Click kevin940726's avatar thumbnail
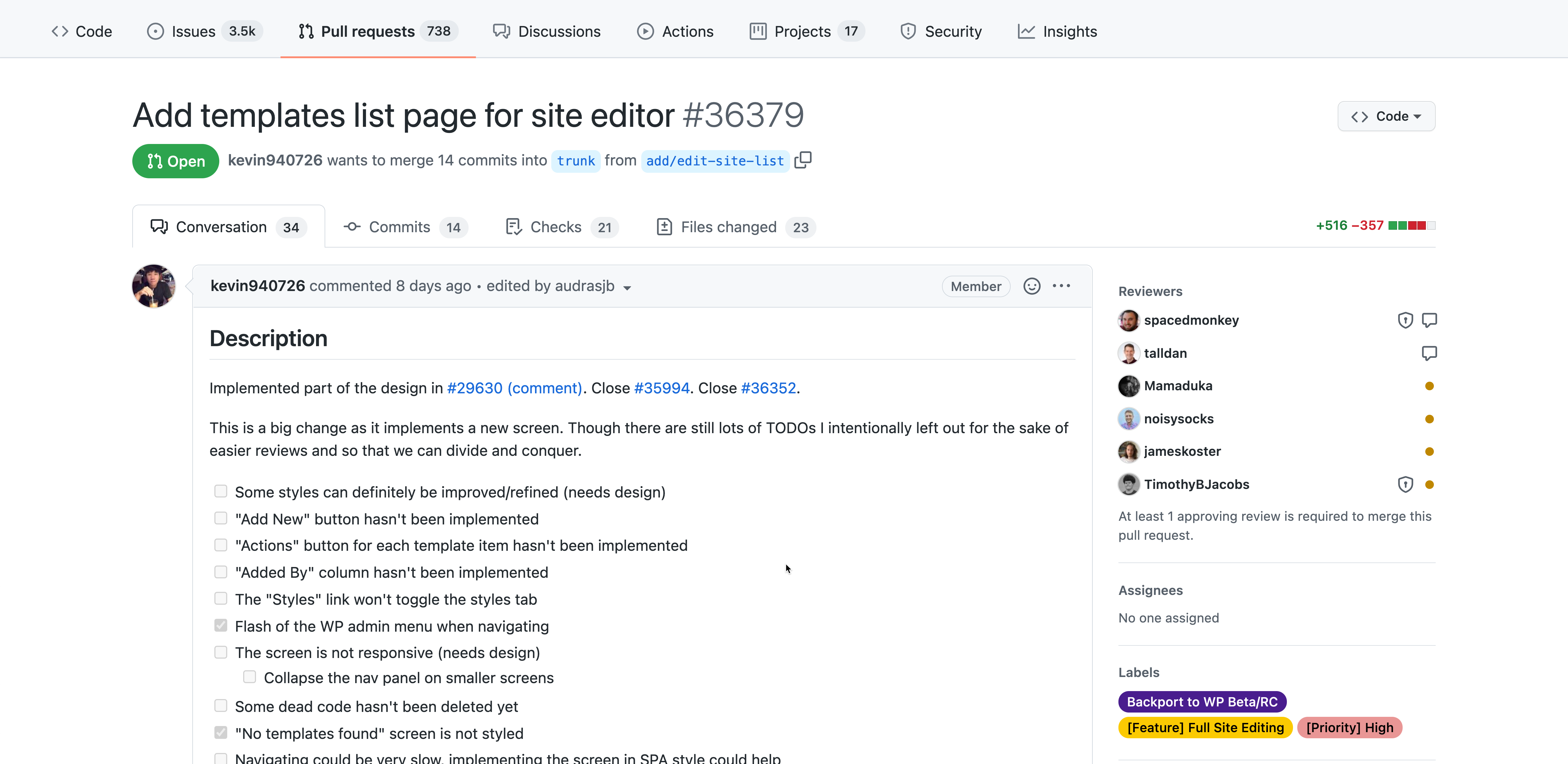The width and height of the screenshot is (1568, 764). (153, 286)
